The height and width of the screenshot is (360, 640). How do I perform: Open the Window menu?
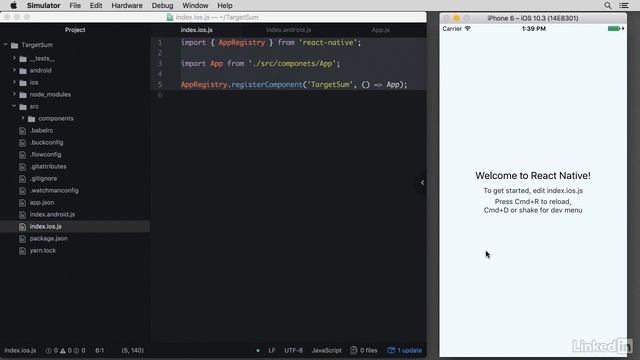(x=195, y=5)
